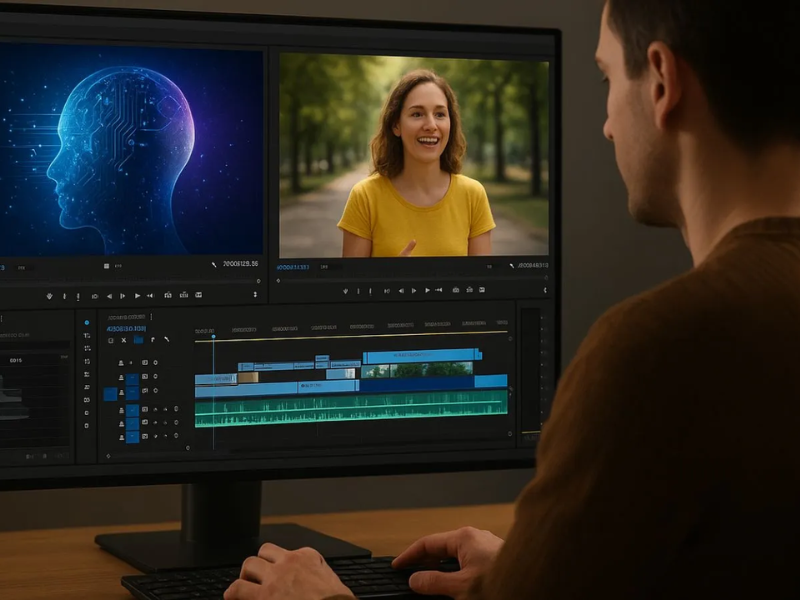Select the sequence tab above the timeline timecode
The image size is (800, 600).
[x=127, y=317]
